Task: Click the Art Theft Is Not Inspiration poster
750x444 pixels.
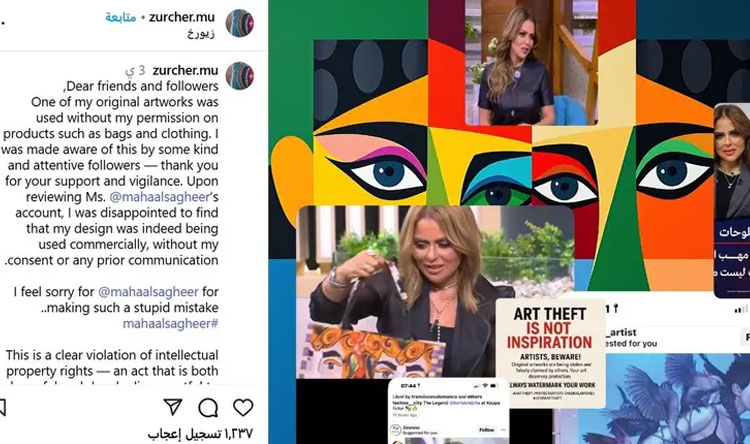Action: click(x=550, y=353)
